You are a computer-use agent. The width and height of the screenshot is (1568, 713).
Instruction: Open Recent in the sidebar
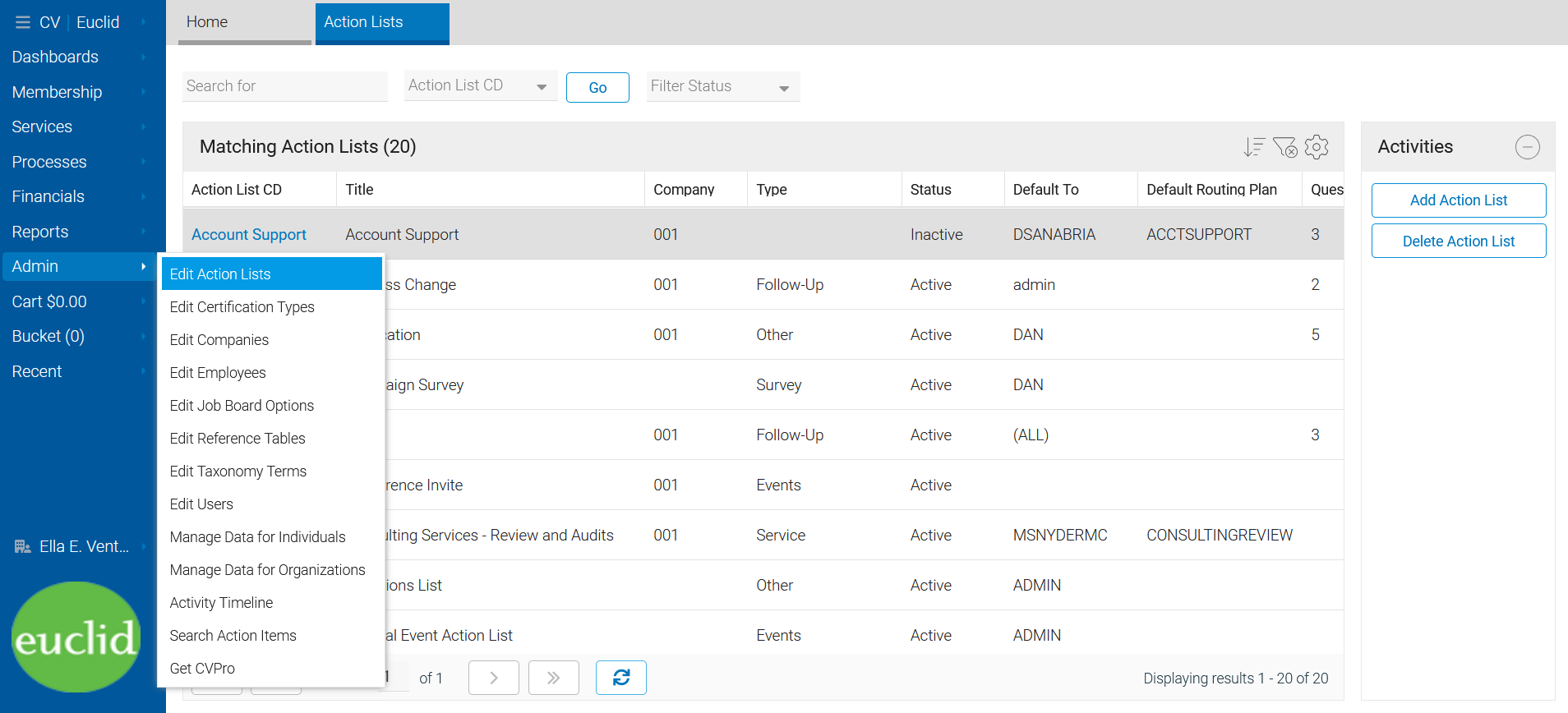[x=79, y=371]
